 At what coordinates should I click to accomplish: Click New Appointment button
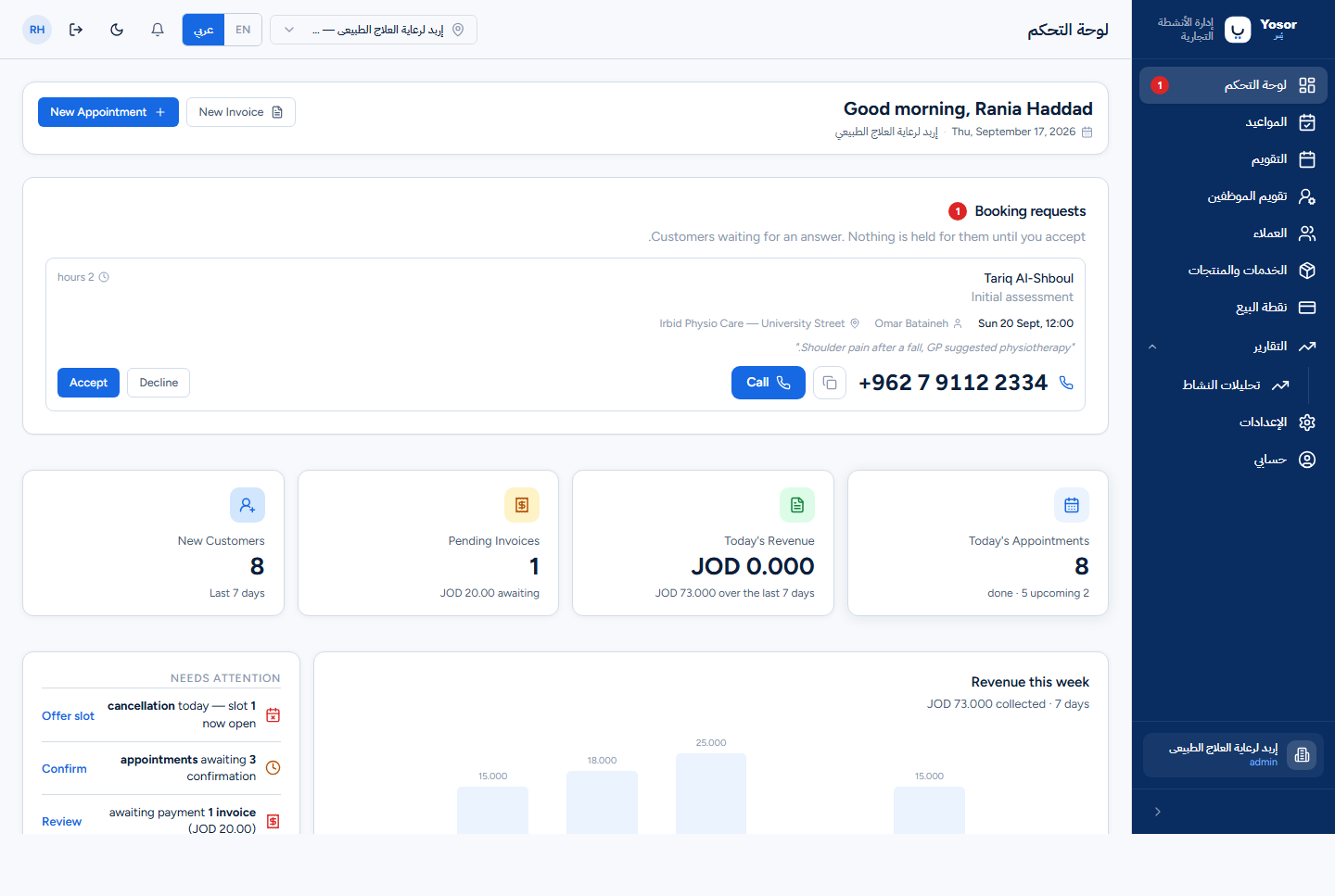point(108,112)
